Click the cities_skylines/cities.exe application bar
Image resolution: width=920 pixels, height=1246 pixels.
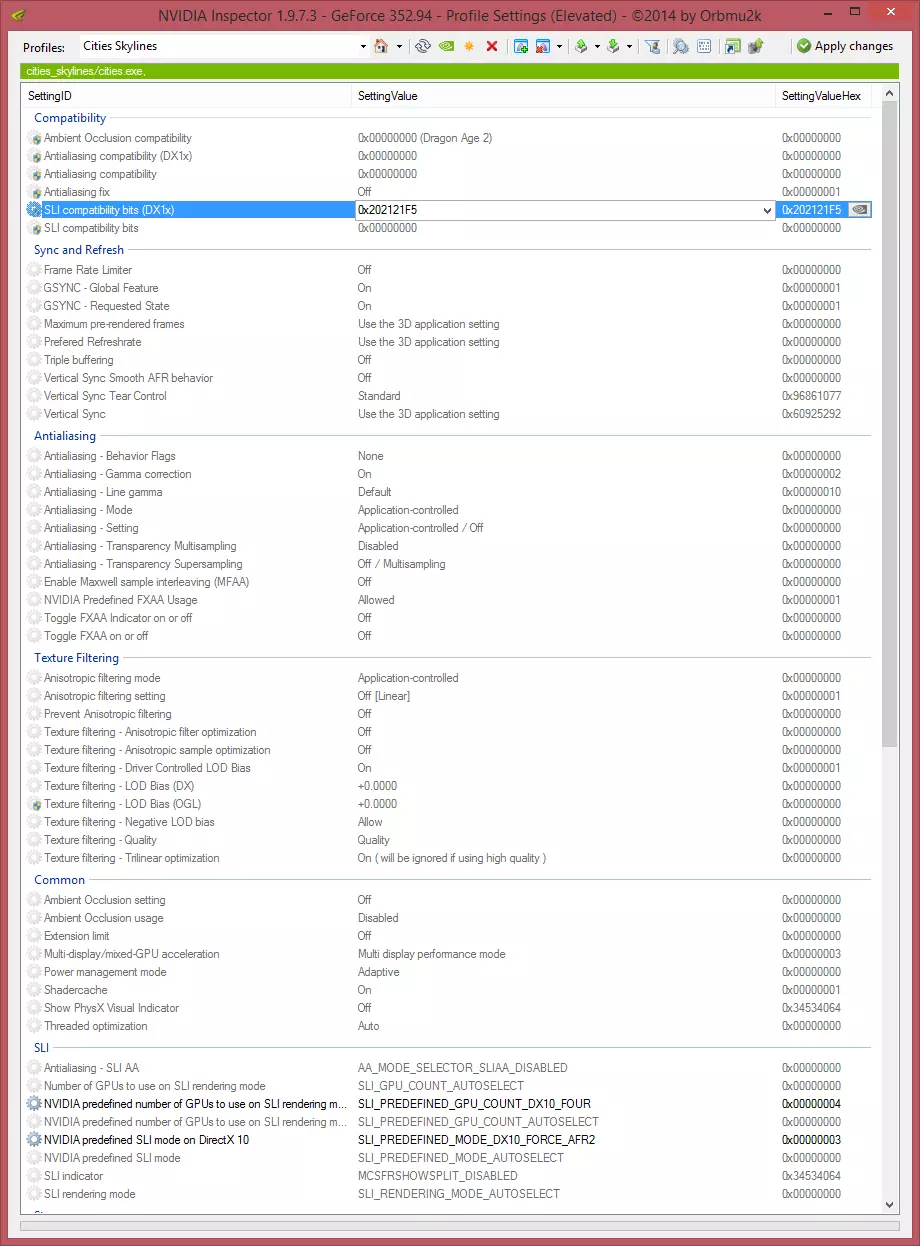pos(458,72)
